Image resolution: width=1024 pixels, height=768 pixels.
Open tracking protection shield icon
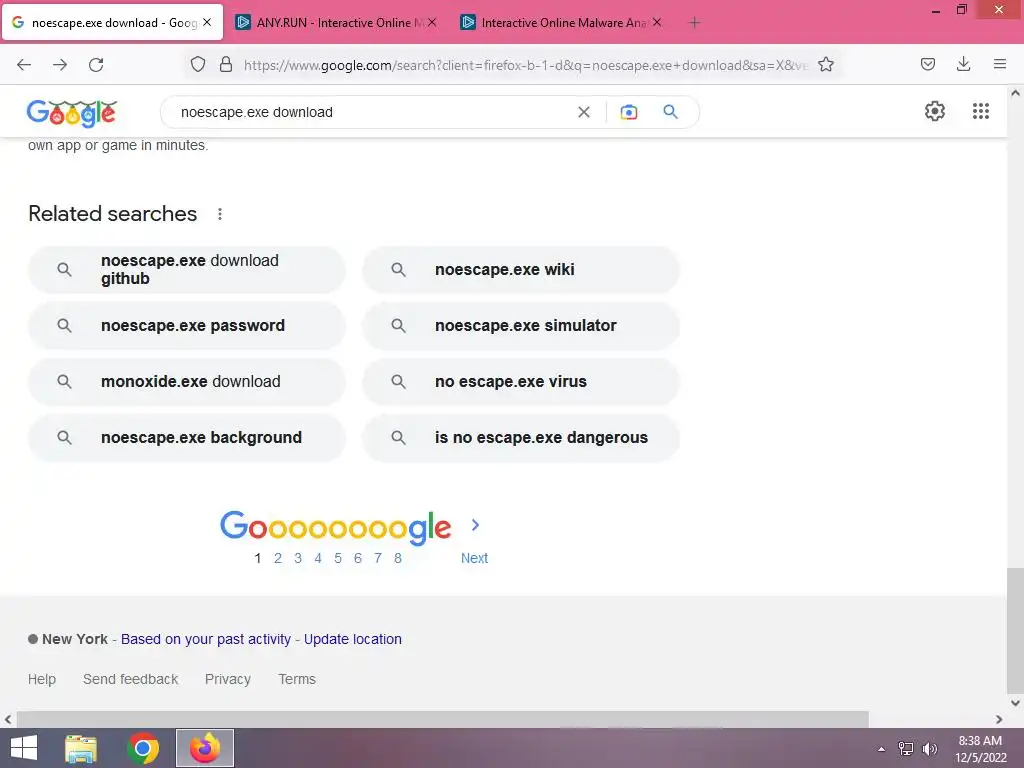198,64
